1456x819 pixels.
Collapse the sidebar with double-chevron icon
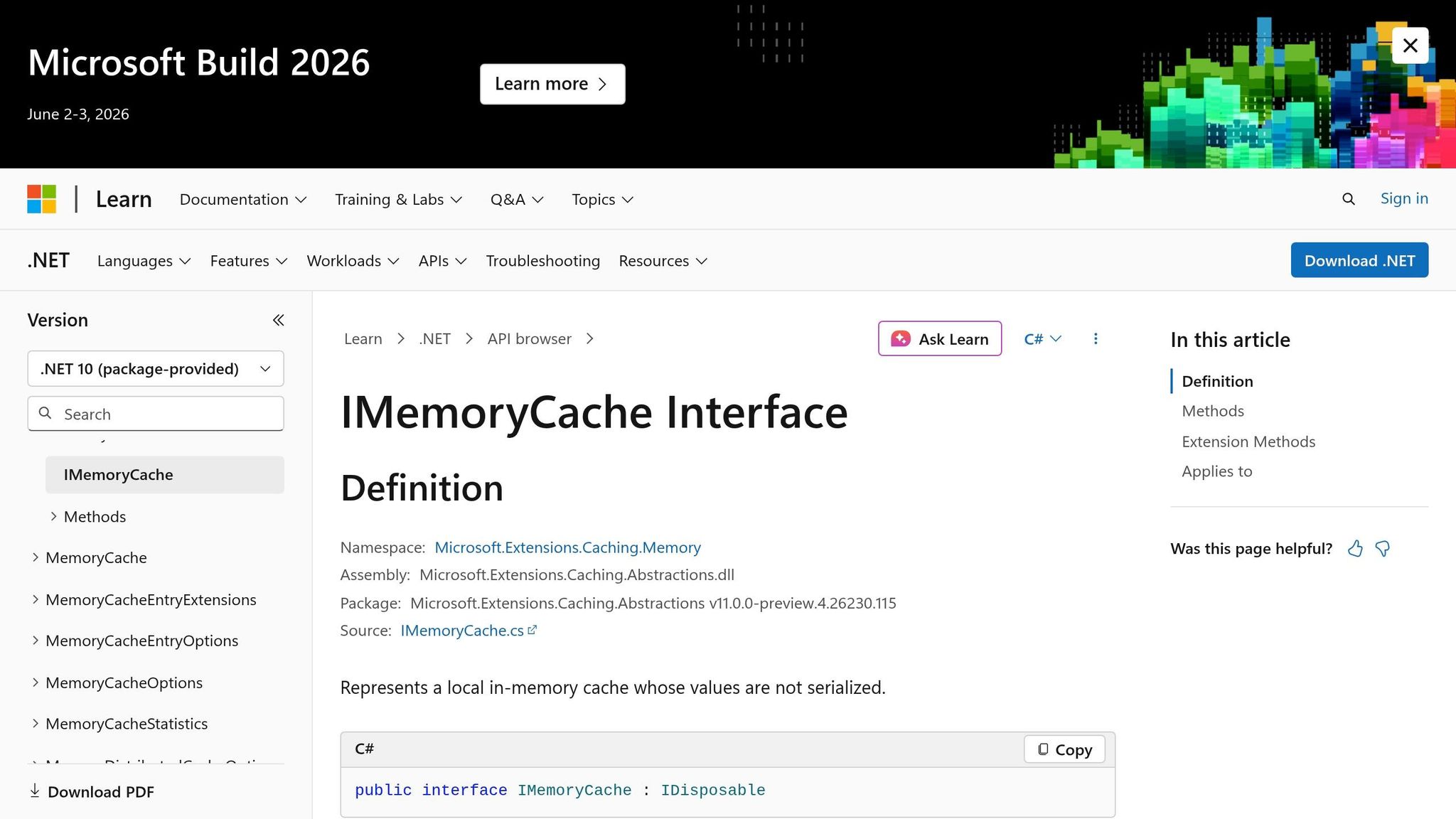pos(278,320)
